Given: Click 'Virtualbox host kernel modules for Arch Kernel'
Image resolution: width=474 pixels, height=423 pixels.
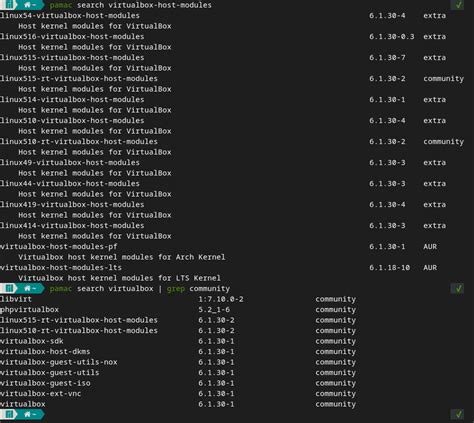Looking at the screenshot, I should [x=122, y=257].
